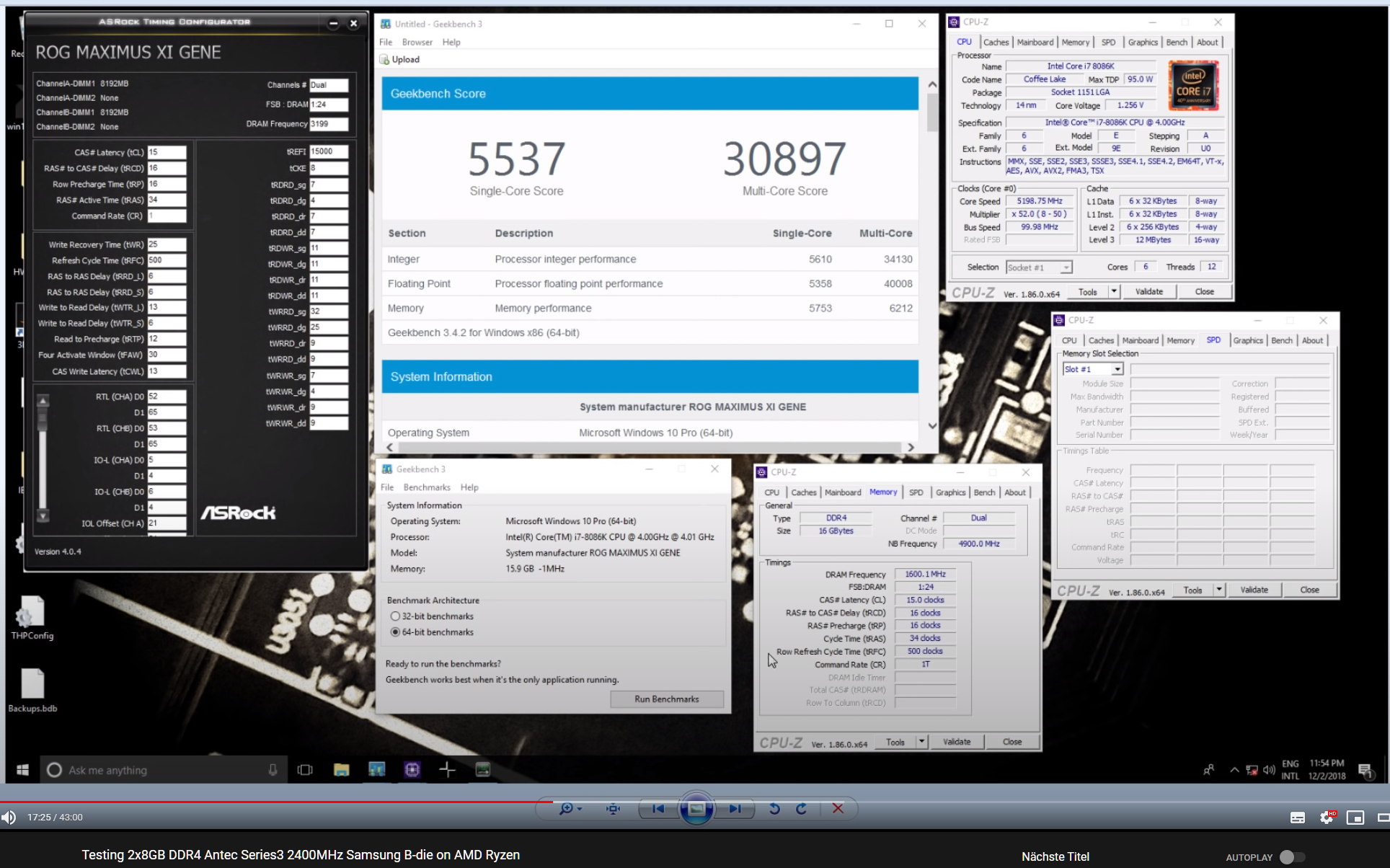This screenshot has width=1390, height=868.
Task: Click Validate in the CPU-Z processor window
Action: (x=1149, y=292)
